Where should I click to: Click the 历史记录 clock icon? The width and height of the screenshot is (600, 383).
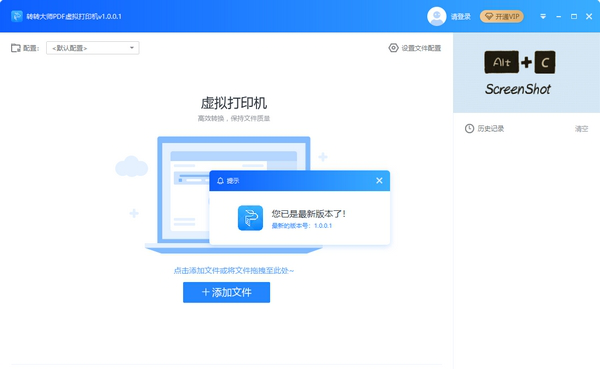point(469,129)
